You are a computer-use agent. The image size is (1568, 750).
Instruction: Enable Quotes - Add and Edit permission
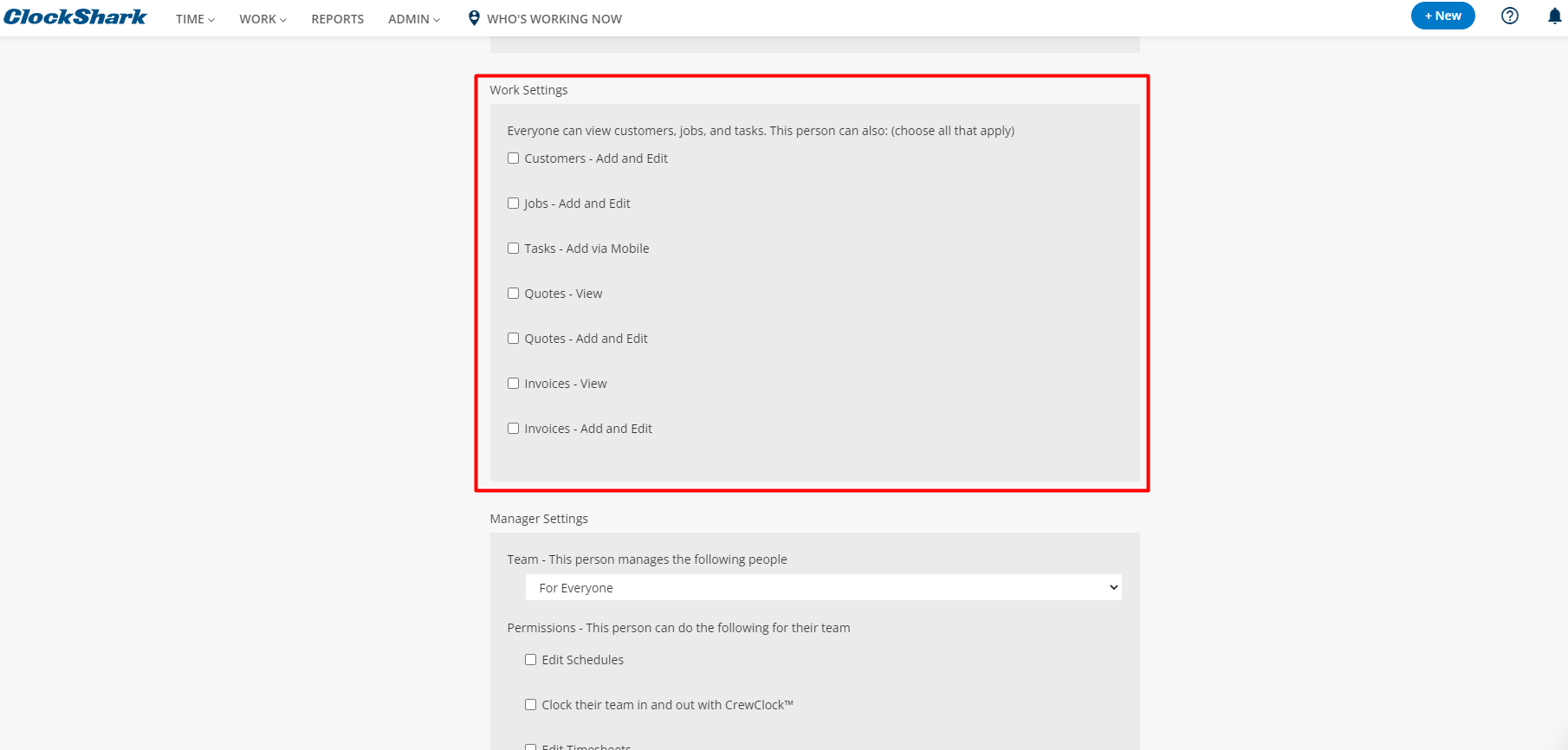click(x=513, y=339)
